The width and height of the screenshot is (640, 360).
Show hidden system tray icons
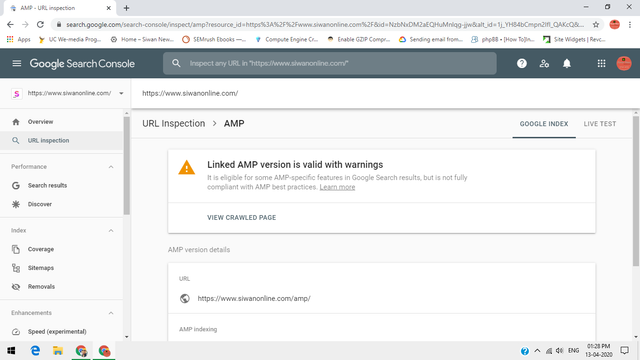coord(537,351)
